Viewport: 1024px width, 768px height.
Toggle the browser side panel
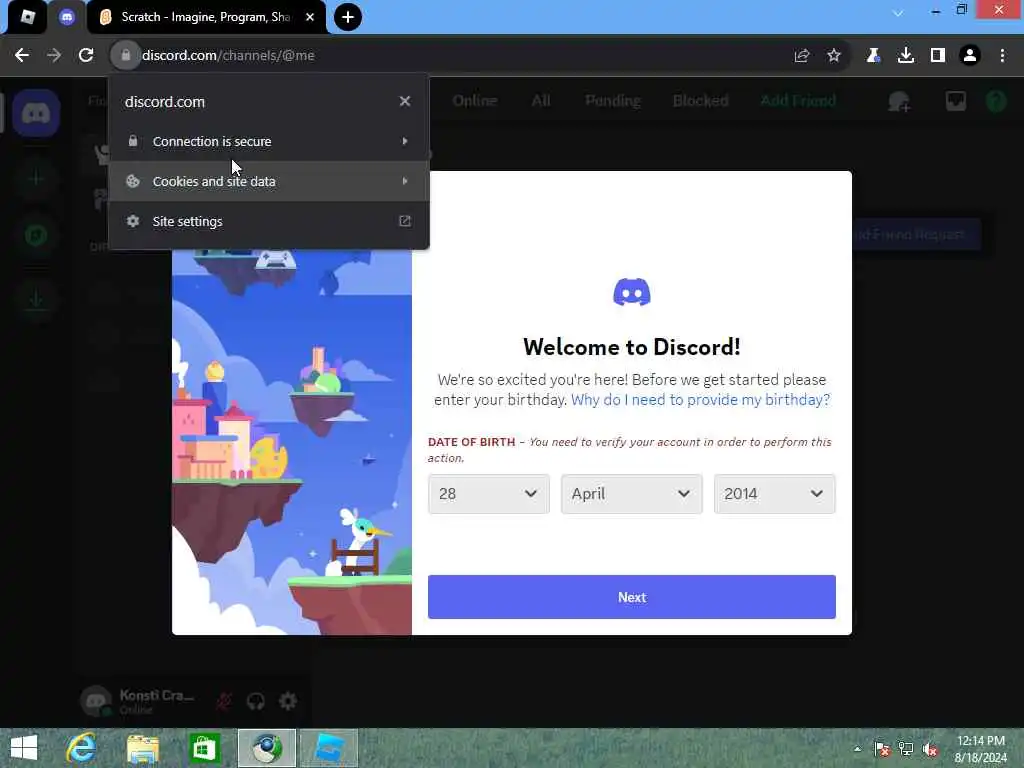tap(938, 56)
